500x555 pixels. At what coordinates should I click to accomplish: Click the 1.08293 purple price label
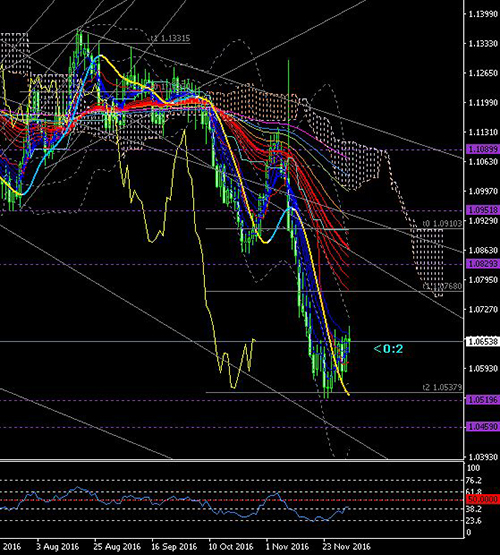coord(483,264)
